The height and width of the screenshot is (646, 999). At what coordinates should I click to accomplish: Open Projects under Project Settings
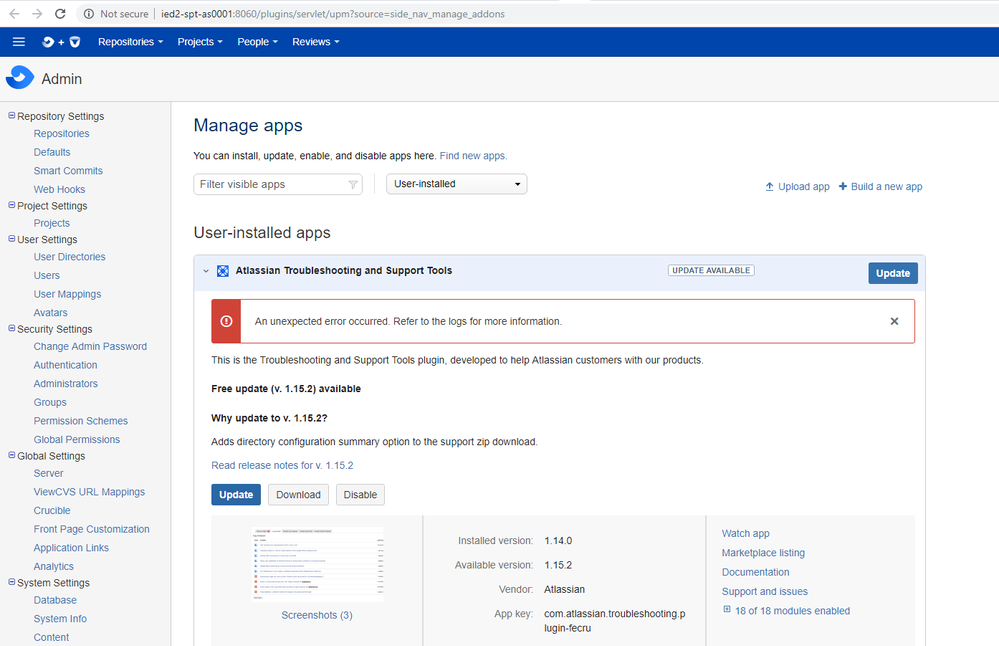[52, 224]
